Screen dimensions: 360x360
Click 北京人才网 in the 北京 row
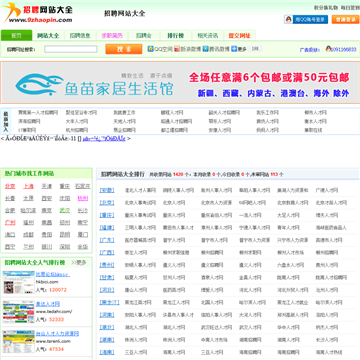pos(174,203)
